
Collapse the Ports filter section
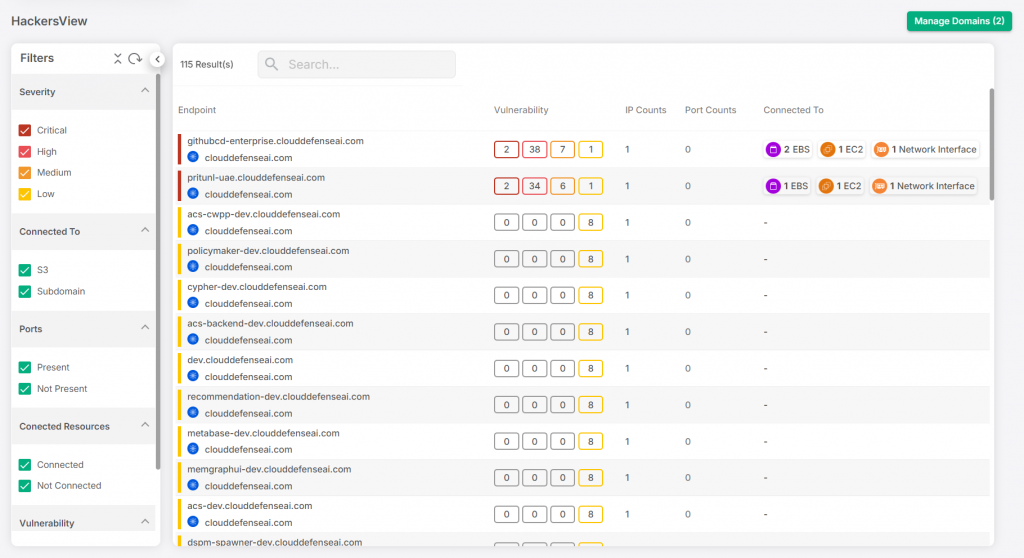(x=145, y=328)
